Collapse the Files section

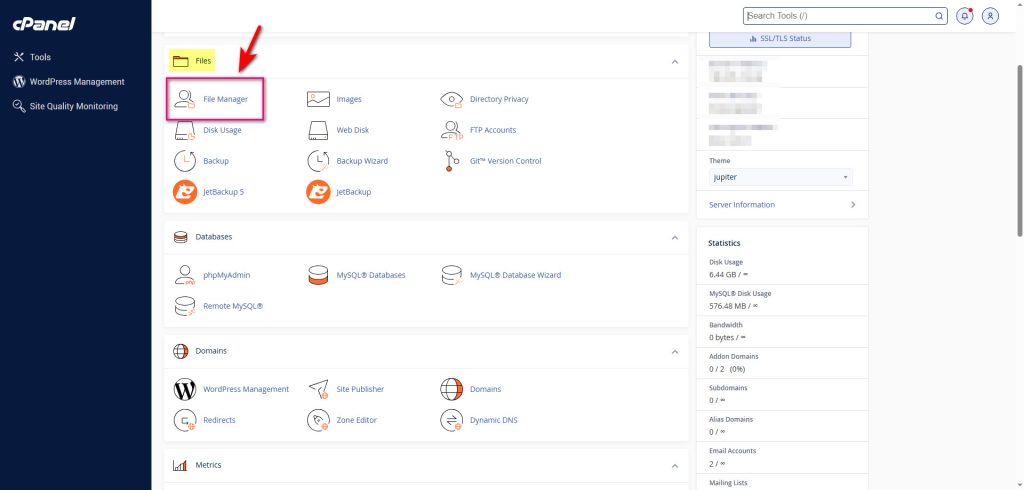tap(675, 62)
